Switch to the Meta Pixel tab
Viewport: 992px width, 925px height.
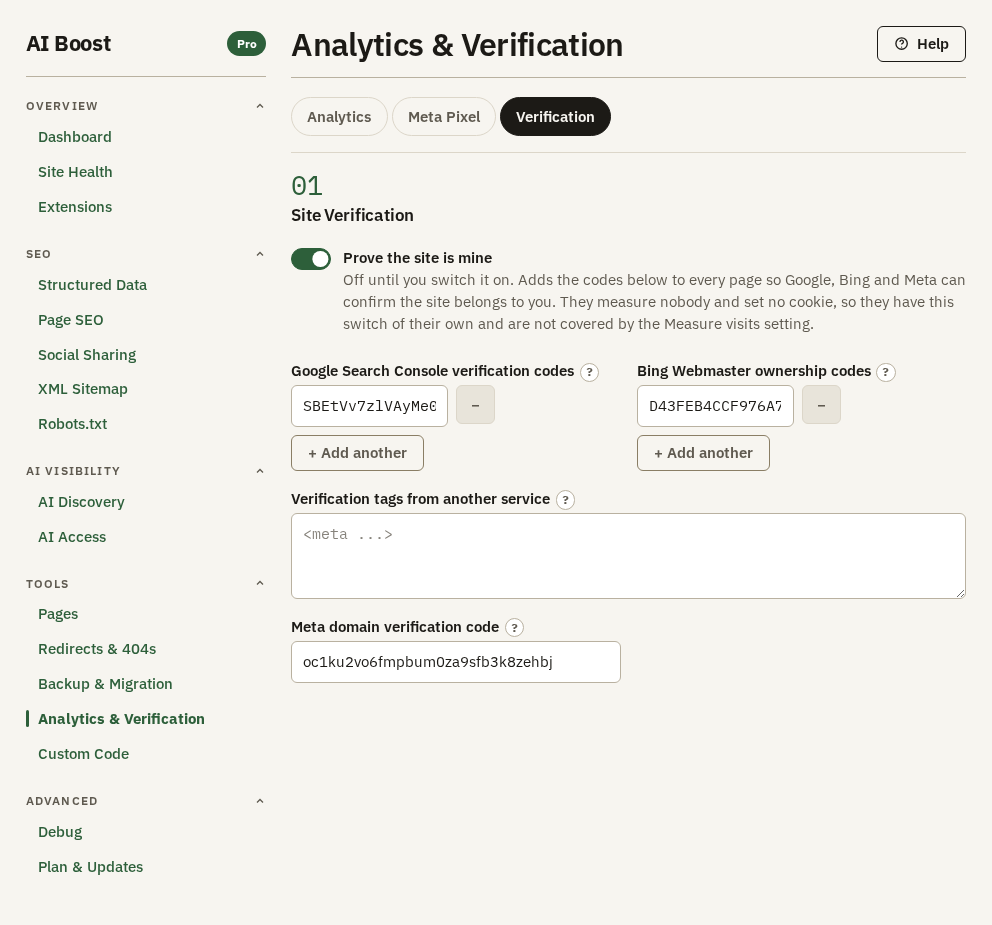pyautogui.click(x=444, y=116)
